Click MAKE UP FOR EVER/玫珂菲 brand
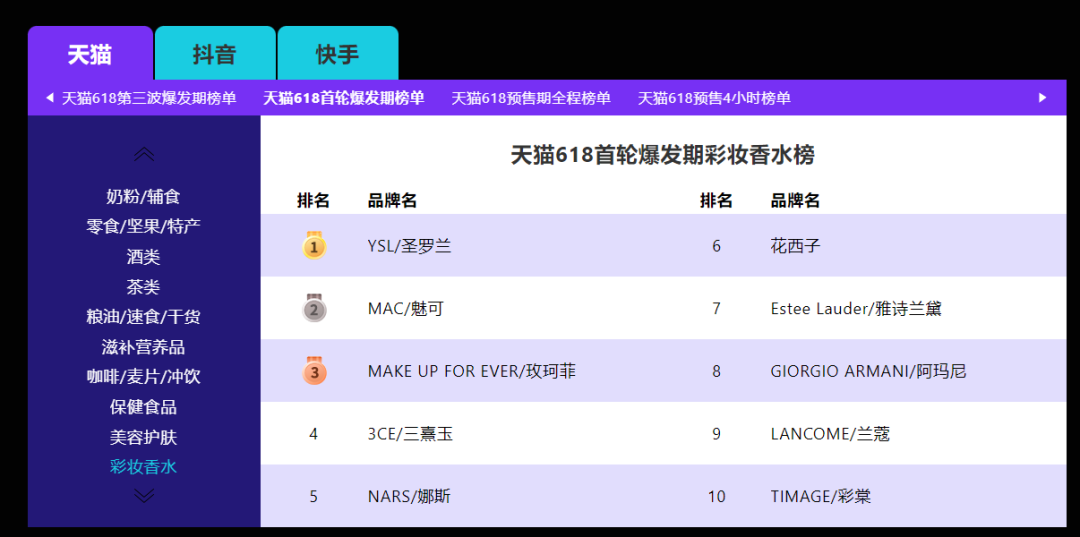The width and height of the screenshot is (1080, 537). tap(472, 371)
